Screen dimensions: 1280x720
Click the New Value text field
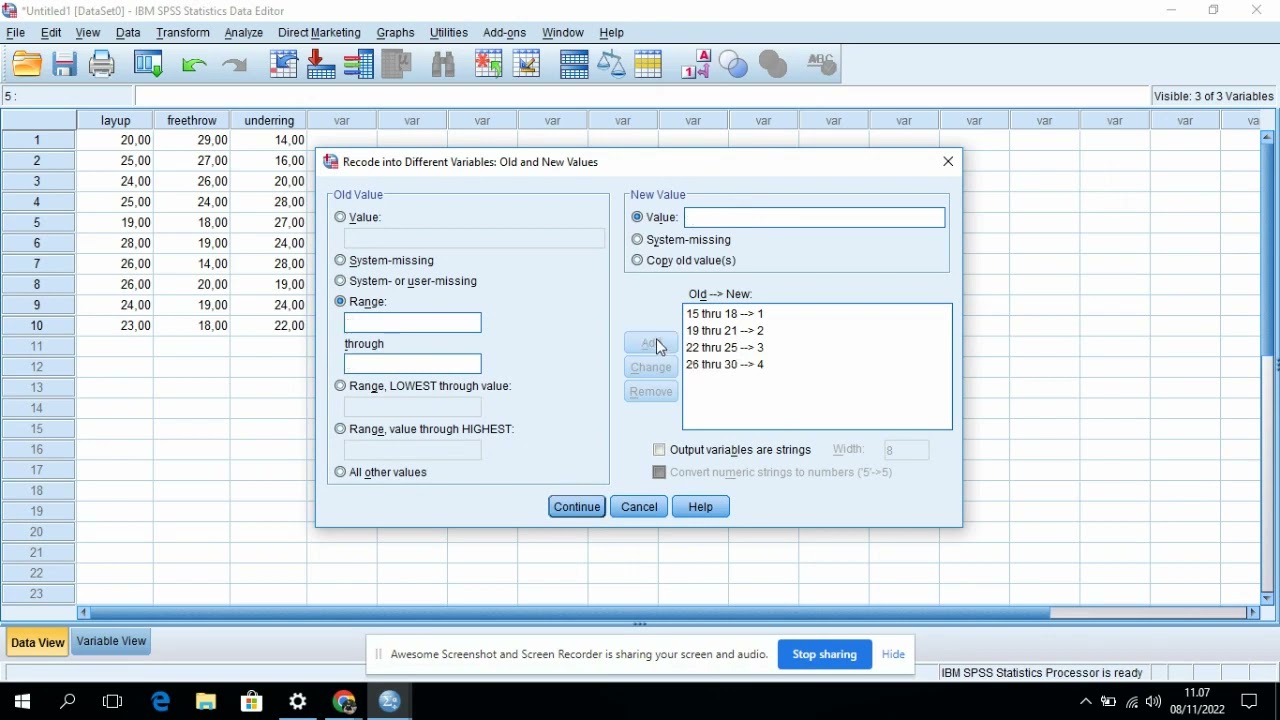815,217
